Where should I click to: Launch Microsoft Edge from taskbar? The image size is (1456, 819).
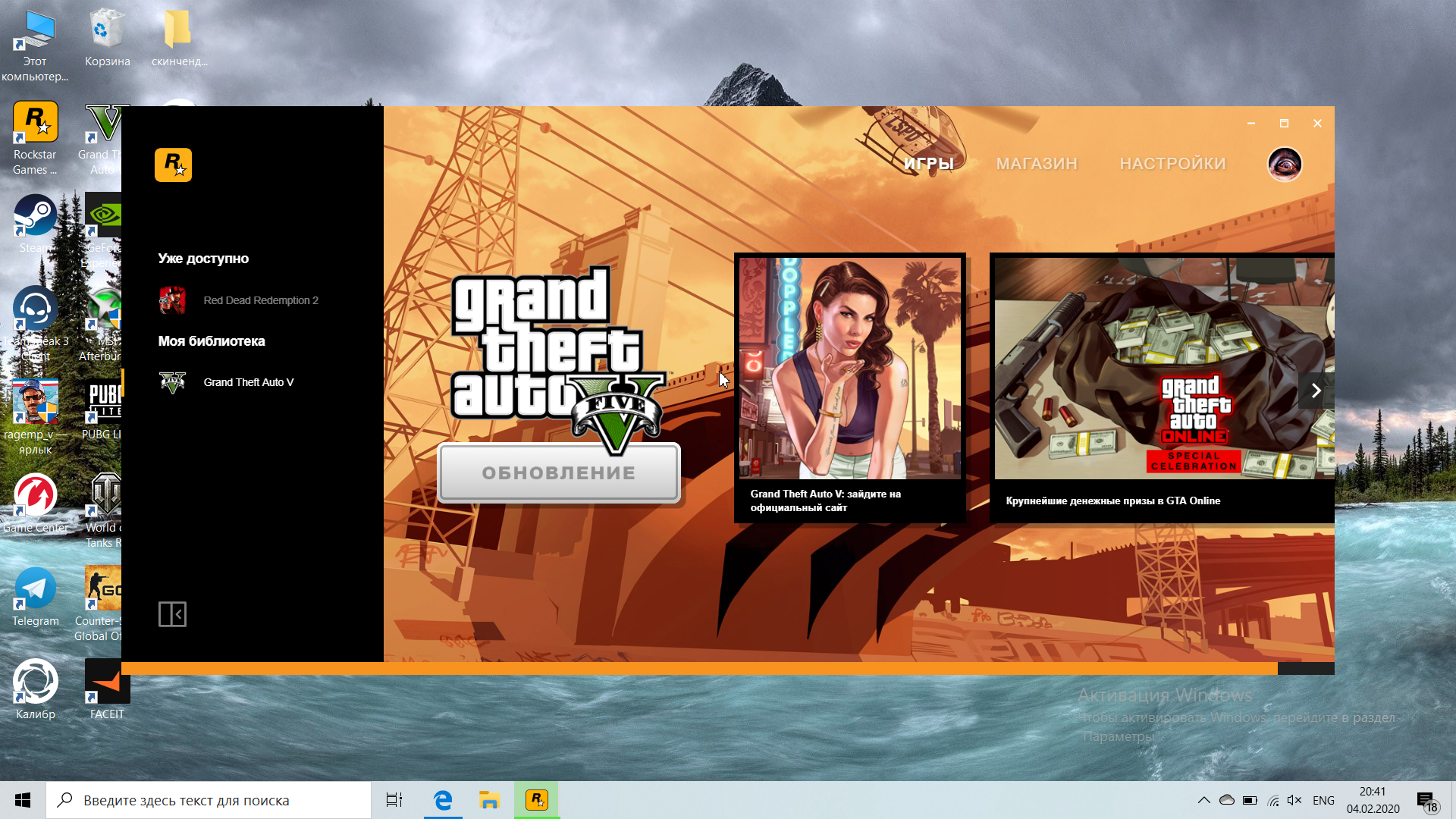[443, 800]
